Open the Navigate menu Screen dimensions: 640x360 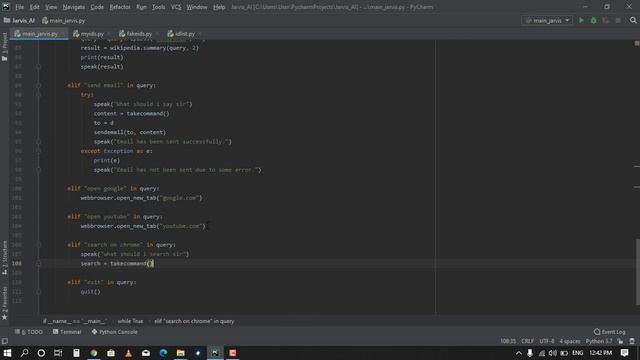click(73, 7)
